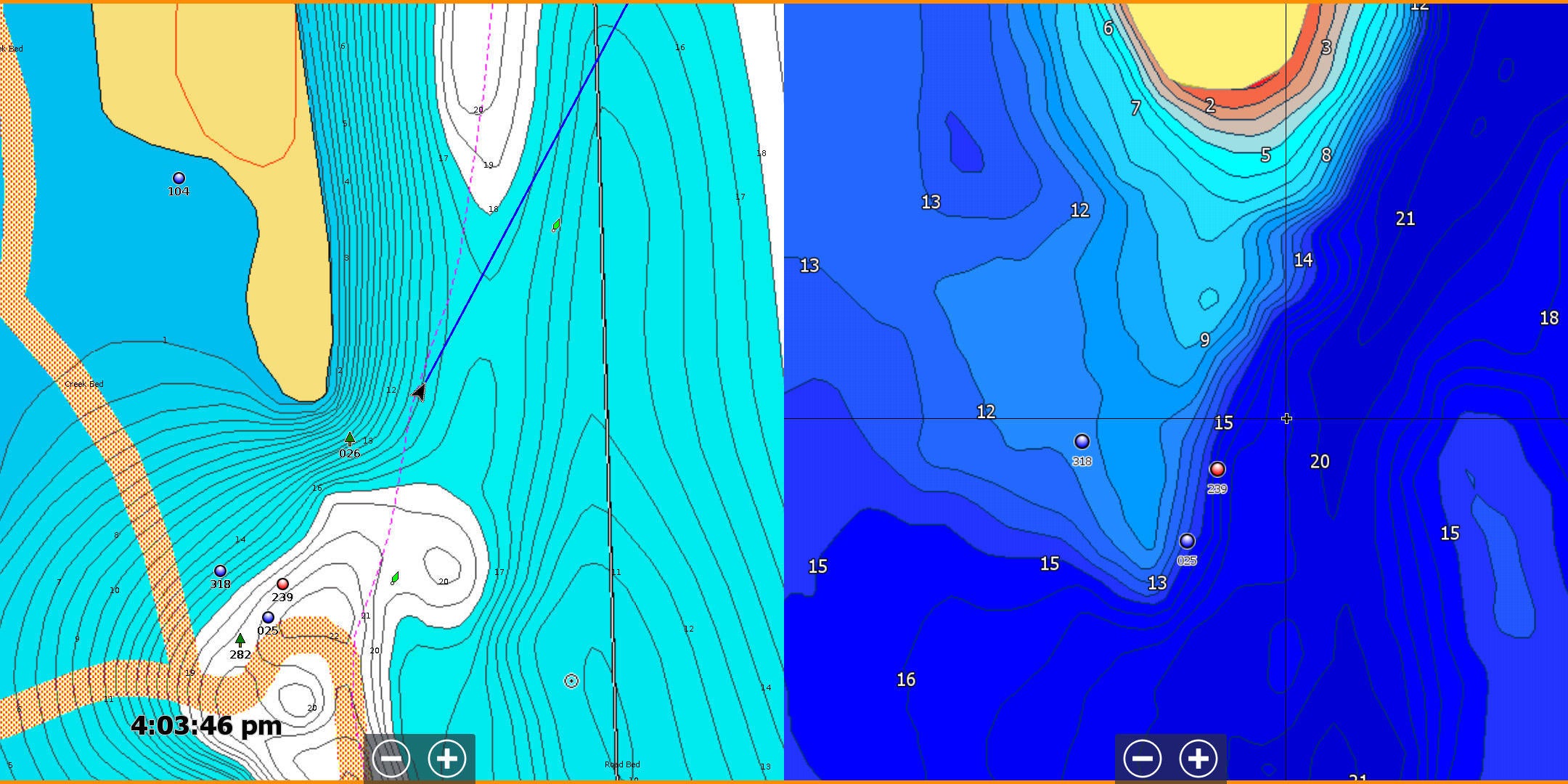Select waypoint 025 on right chart
This screenshot has width=1568, height=784.
click(1186, 541)
